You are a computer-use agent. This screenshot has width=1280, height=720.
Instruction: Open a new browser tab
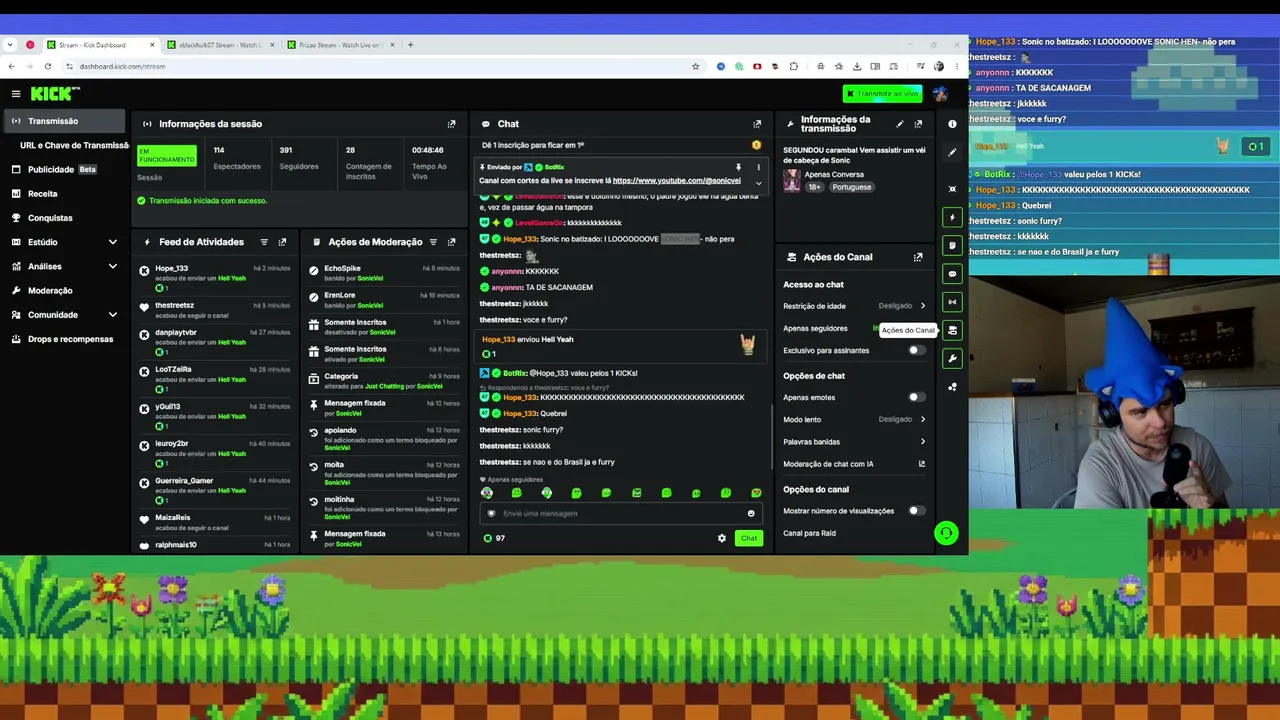coord(410,45)
